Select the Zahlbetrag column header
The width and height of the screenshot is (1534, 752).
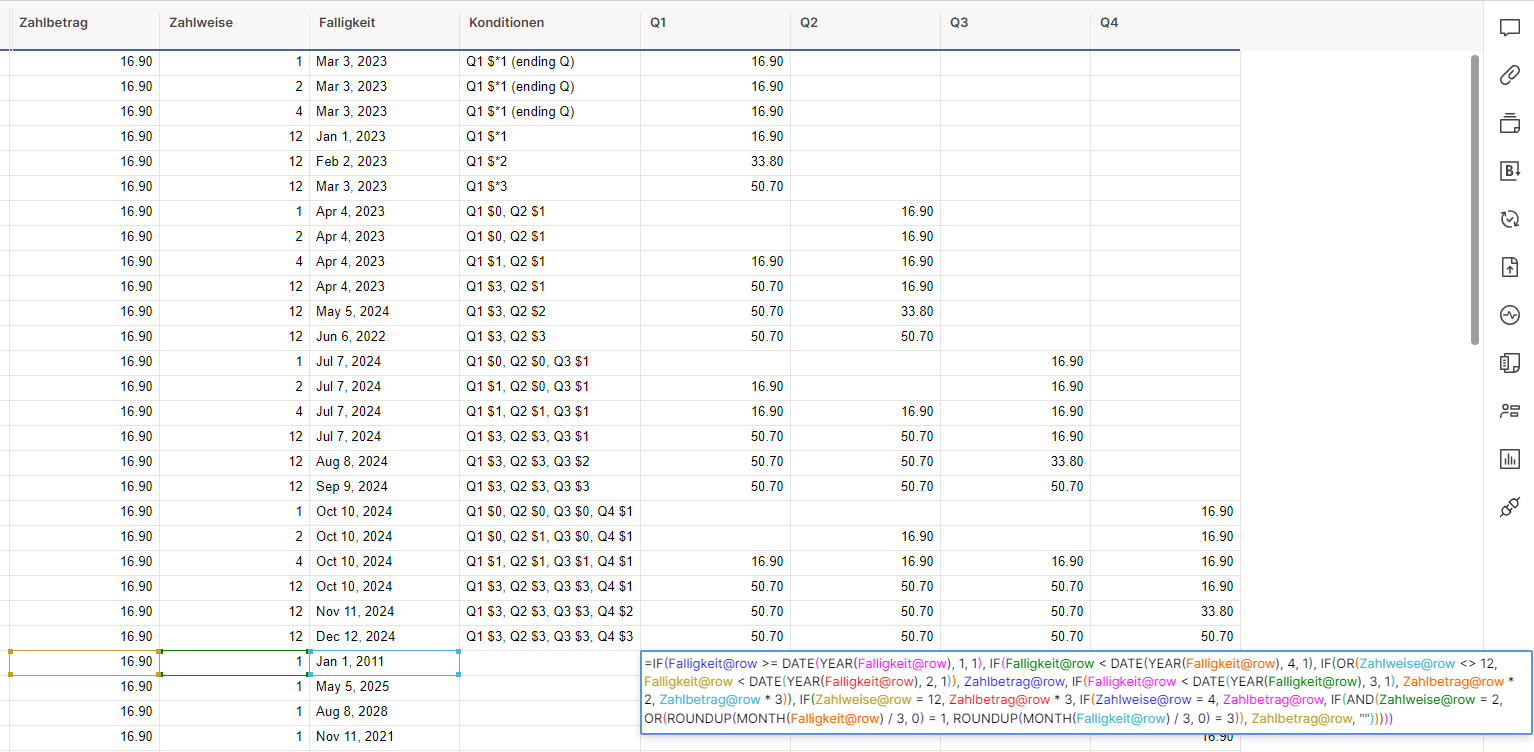[85, 23]
